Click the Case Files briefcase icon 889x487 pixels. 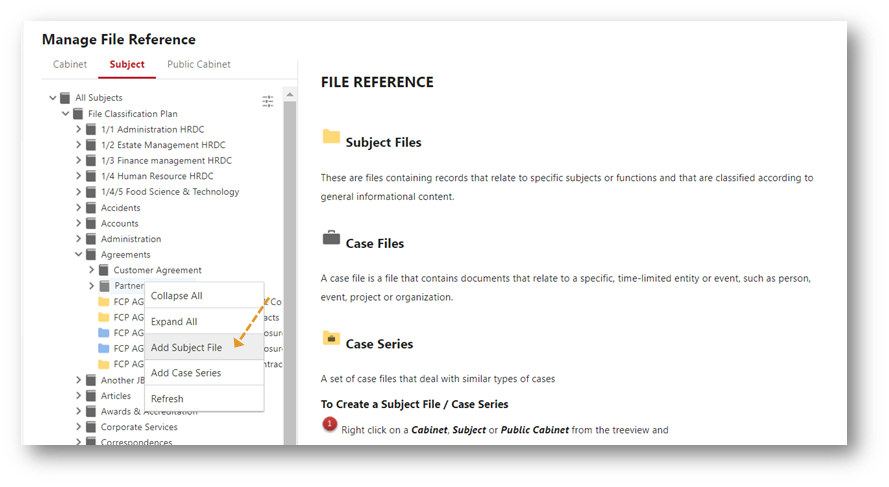[x=331, y=239]
